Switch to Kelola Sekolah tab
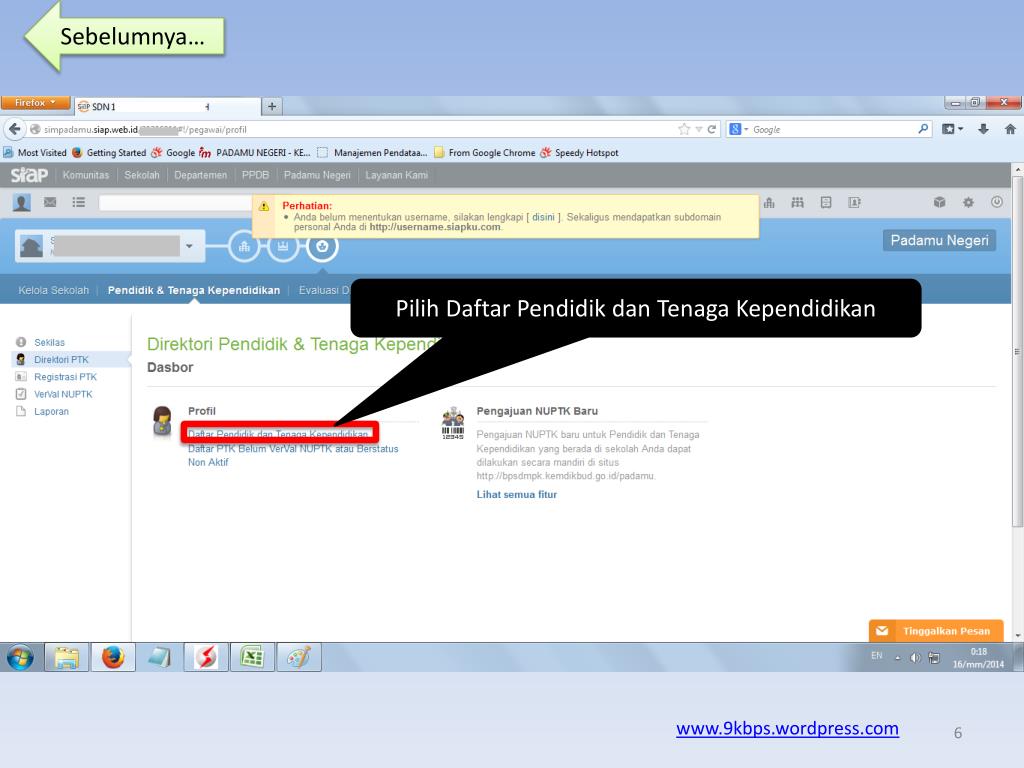This screenshot has height=768, width=1024. [54, 290]
